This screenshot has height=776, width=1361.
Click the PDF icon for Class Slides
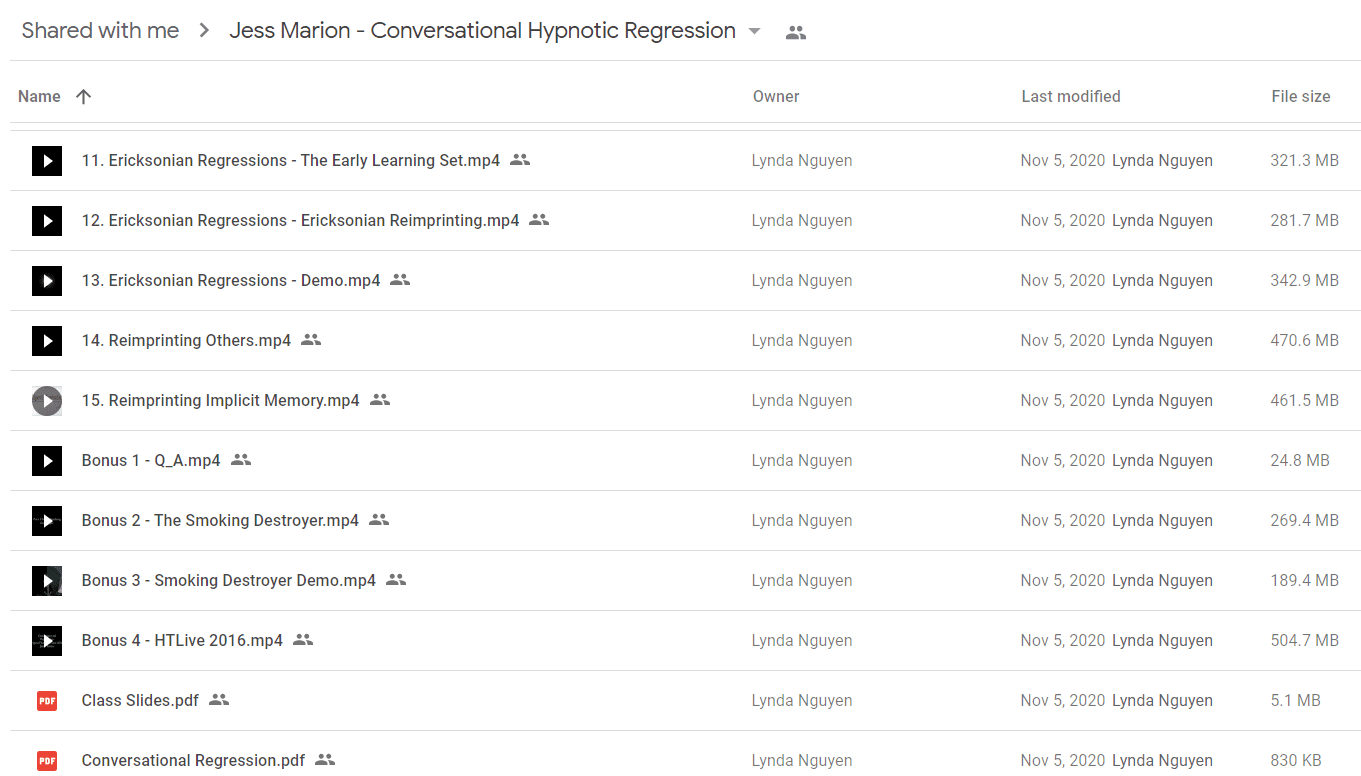click(47, 701)
